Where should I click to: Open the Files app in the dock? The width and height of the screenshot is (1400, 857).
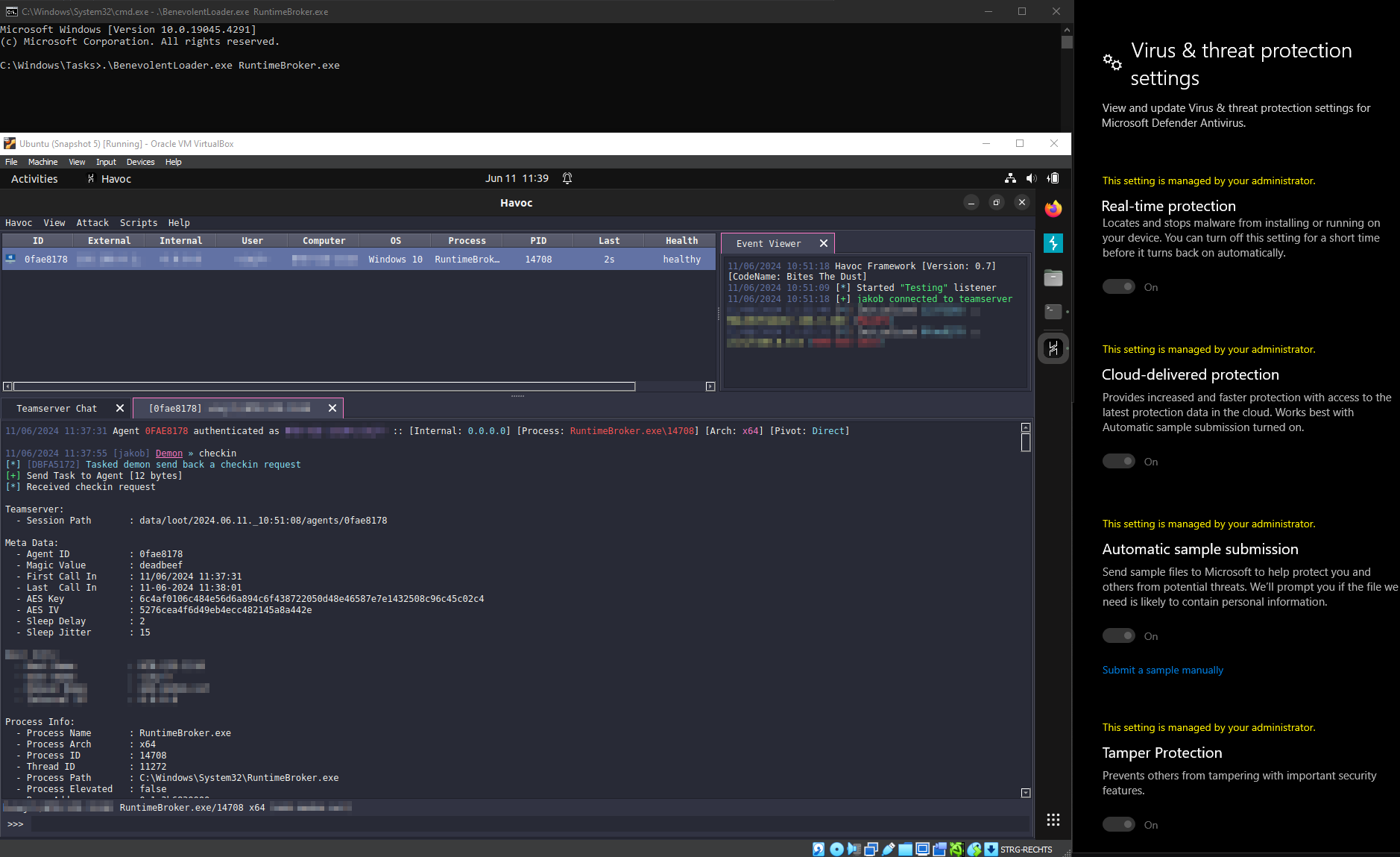pyautogui.click(x=1053, y=277)
